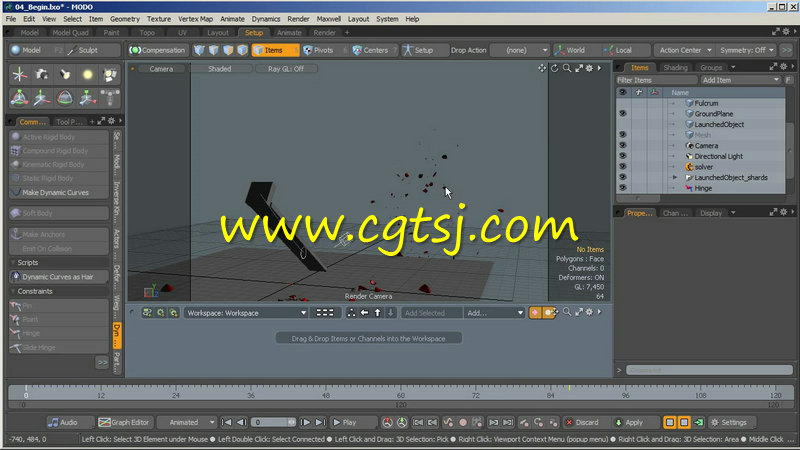Open the Add Item dropdown
The width and height of the screenshot is (800, 450).
click(740, 80)
